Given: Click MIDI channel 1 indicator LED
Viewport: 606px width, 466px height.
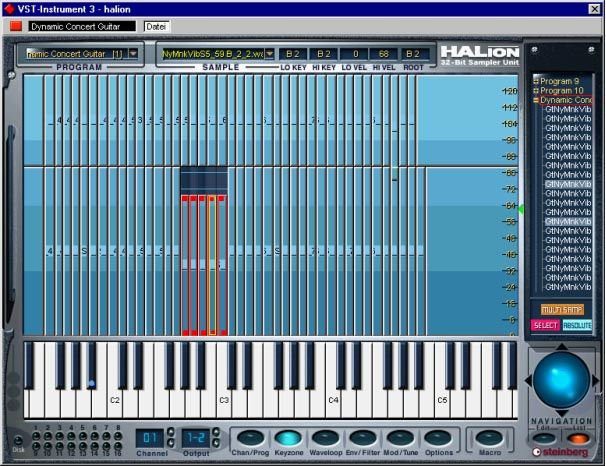Looking at the screenshot, I should pyautogui.click(x=36, y=436).
